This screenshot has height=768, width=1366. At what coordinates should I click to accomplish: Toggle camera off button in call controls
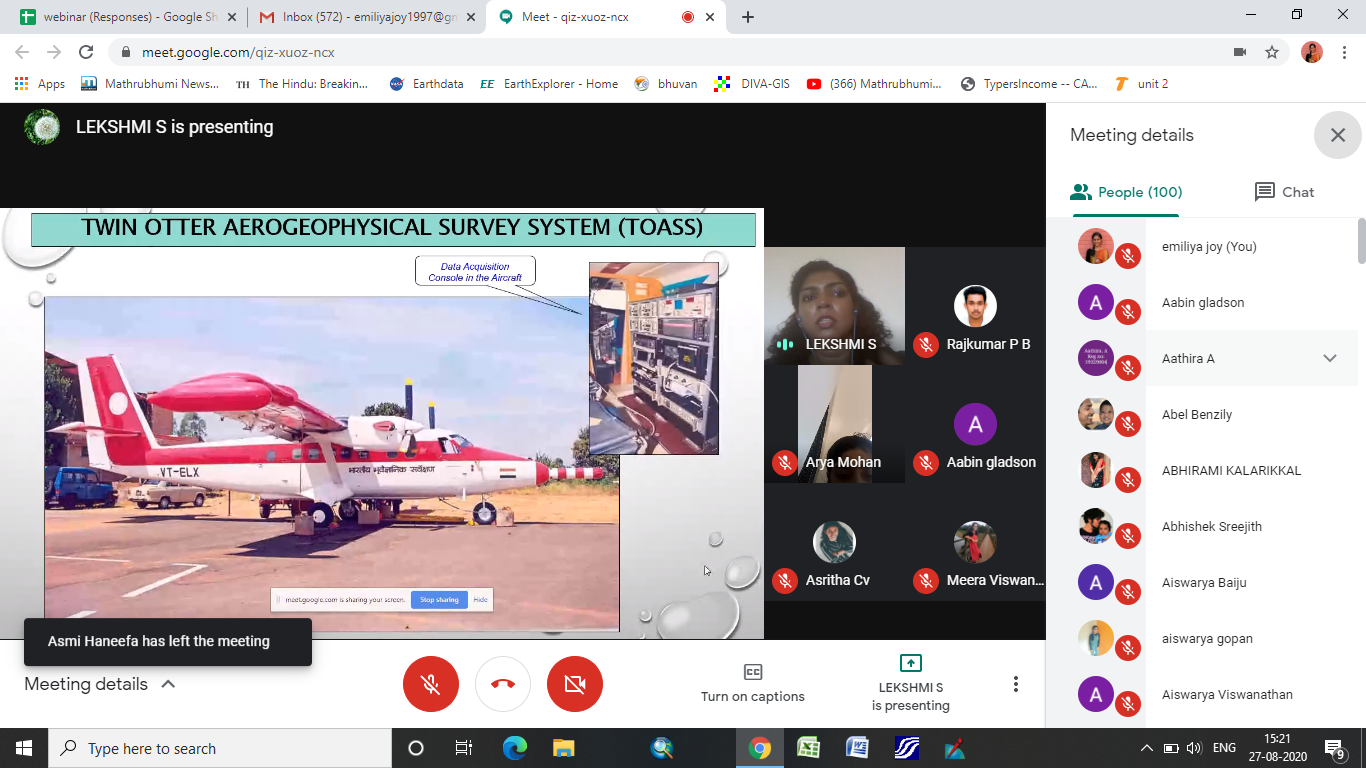click(574, 684)
